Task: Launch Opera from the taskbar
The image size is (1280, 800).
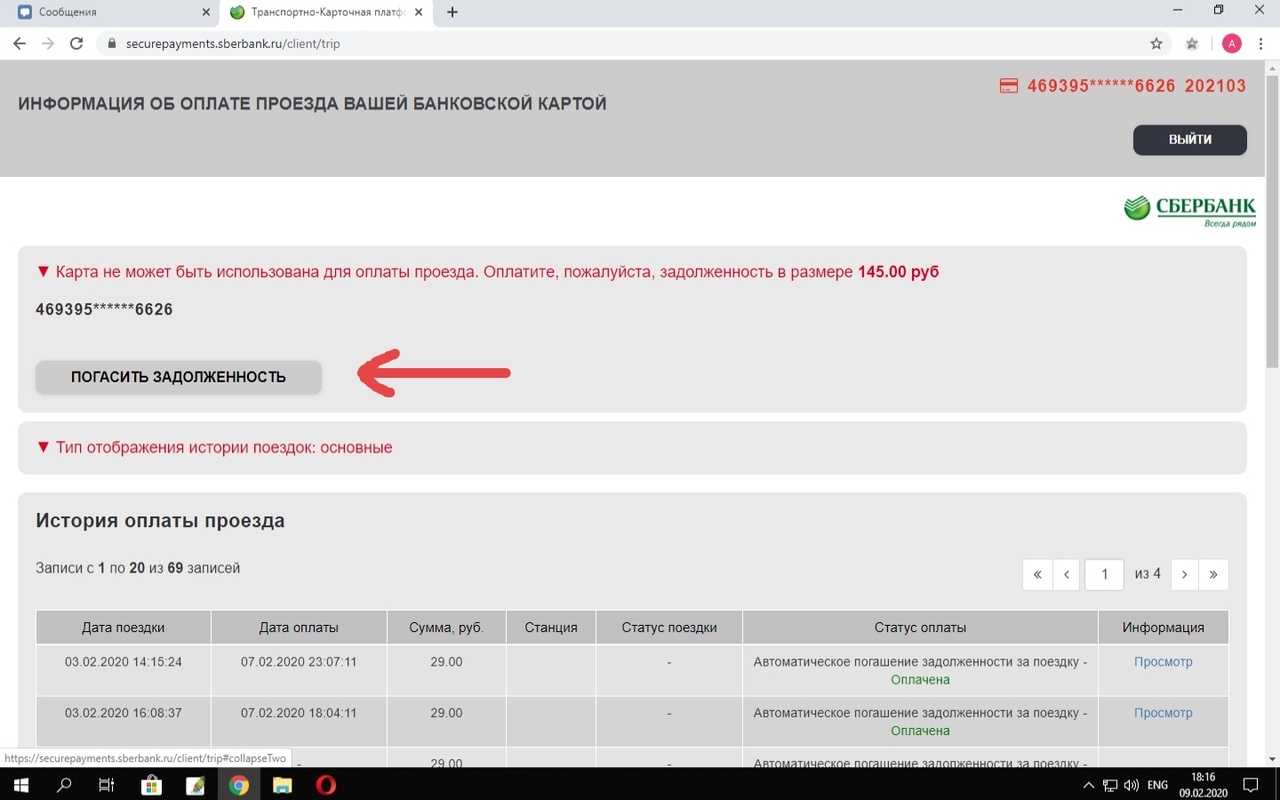Action: click(x=326, y=785)
